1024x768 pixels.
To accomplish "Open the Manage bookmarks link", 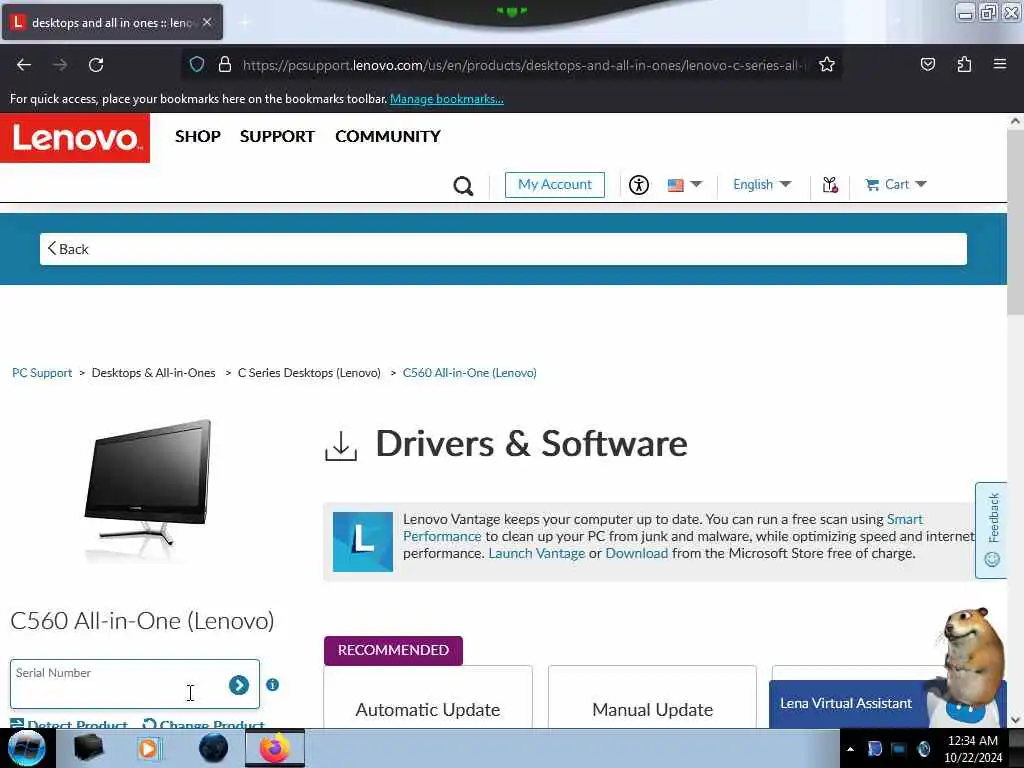I will point(447,99).
